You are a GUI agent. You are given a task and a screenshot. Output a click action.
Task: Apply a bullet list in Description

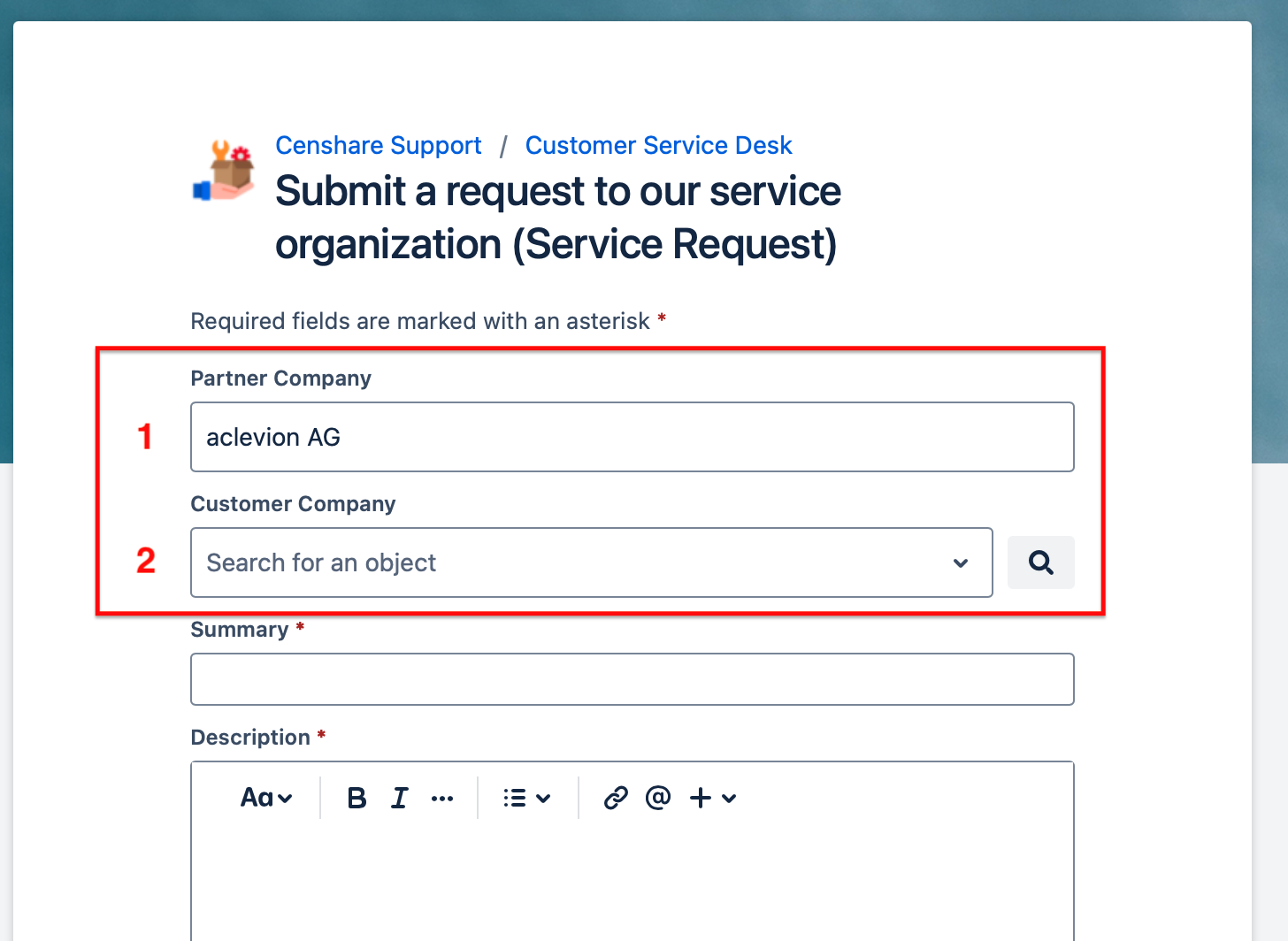tap(514, 797)
